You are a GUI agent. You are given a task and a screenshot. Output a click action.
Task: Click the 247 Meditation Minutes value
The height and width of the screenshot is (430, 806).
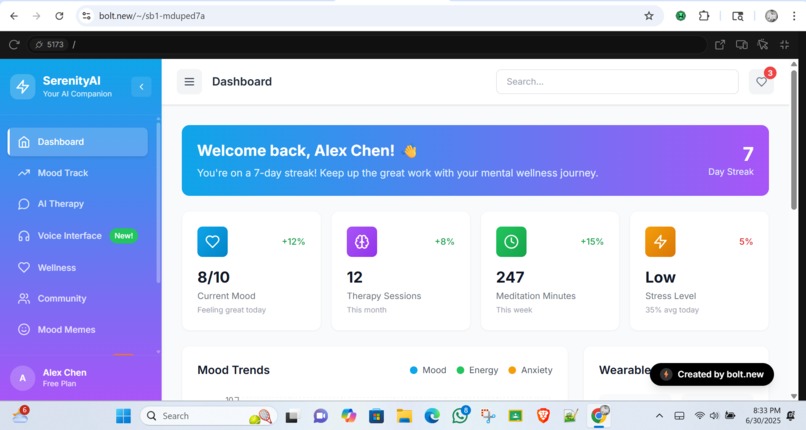(510, 277)
